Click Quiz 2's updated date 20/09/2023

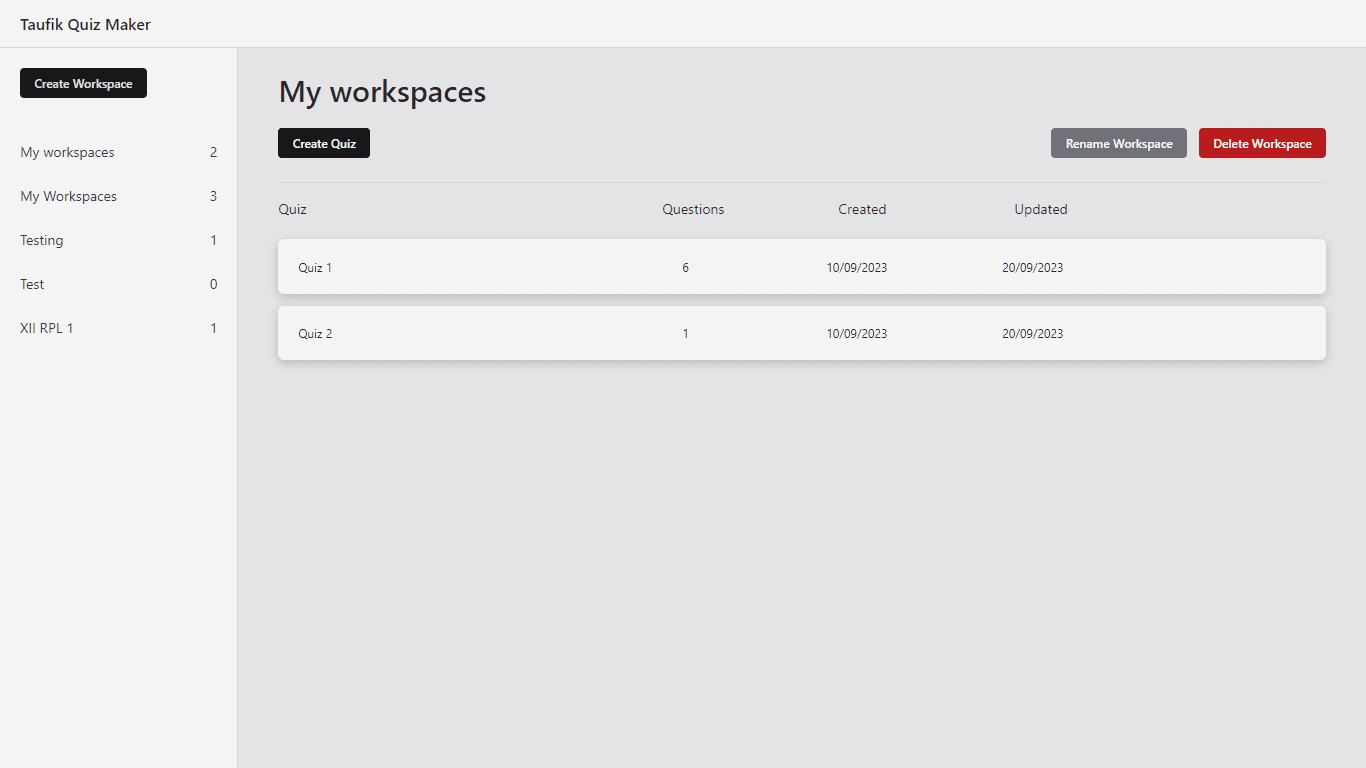pyautogui.click(x=1032, y=333)
